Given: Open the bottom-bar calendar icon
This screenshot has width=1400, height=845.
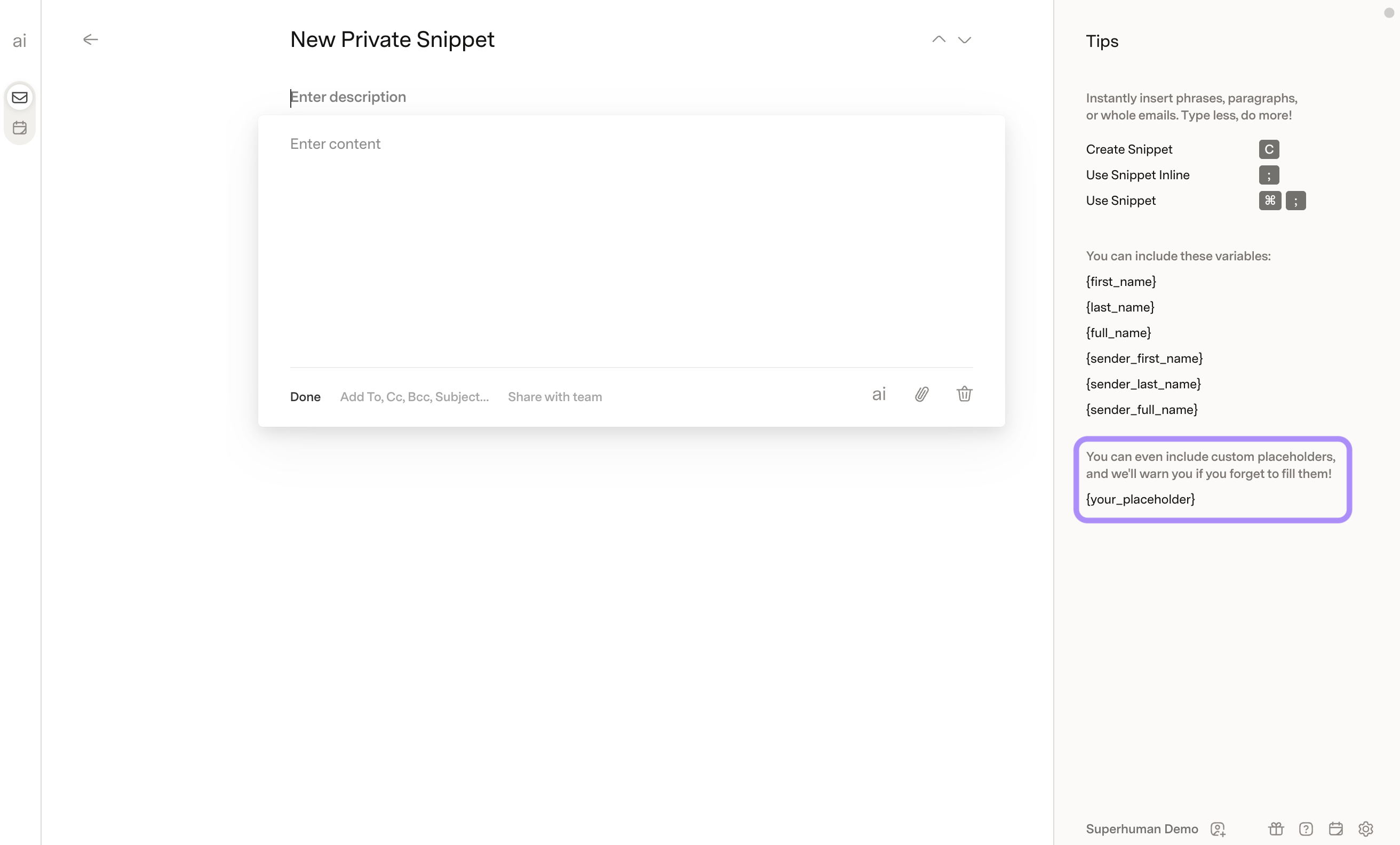Looking at the screenshot, I should 1336,829.
